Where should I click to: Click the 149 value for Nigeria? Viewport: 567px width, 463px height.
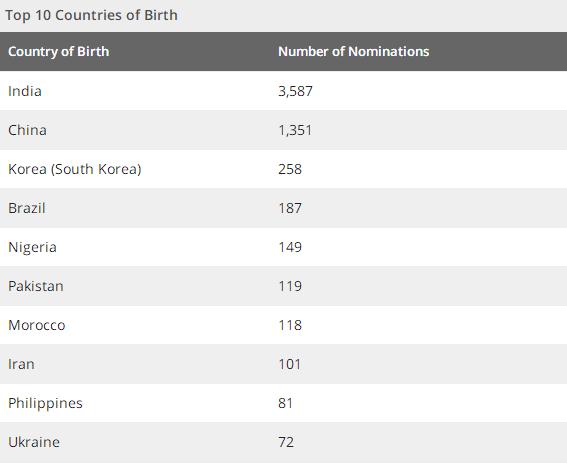[290, 247]
